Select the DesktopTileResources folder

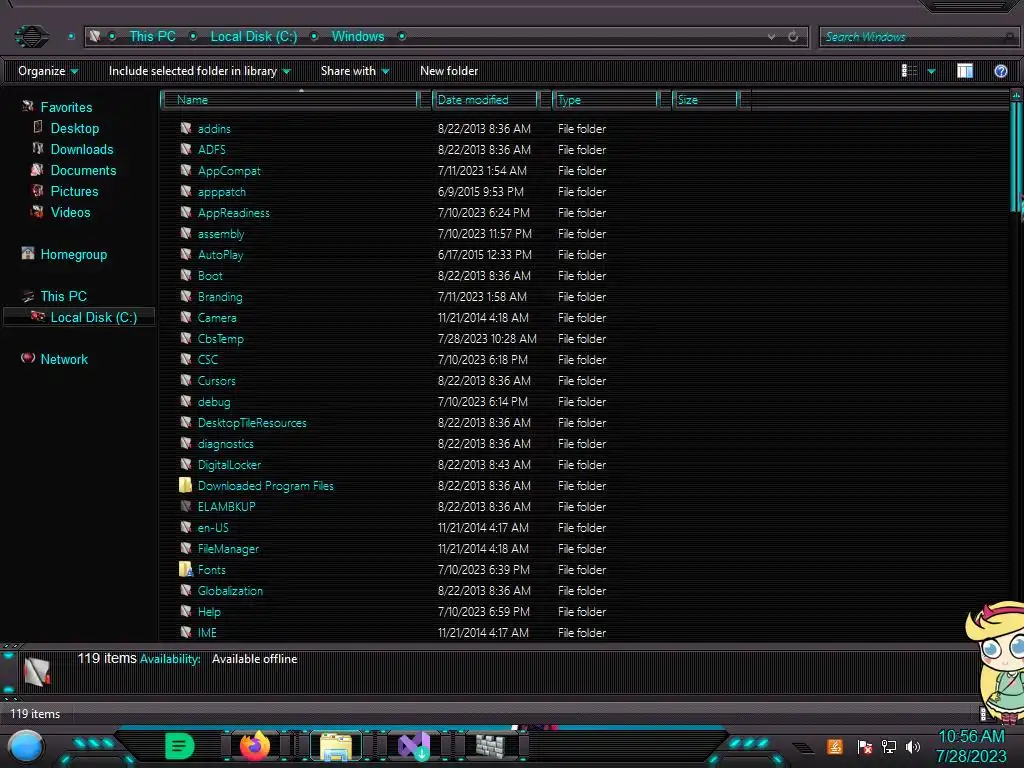click(251, 423)
